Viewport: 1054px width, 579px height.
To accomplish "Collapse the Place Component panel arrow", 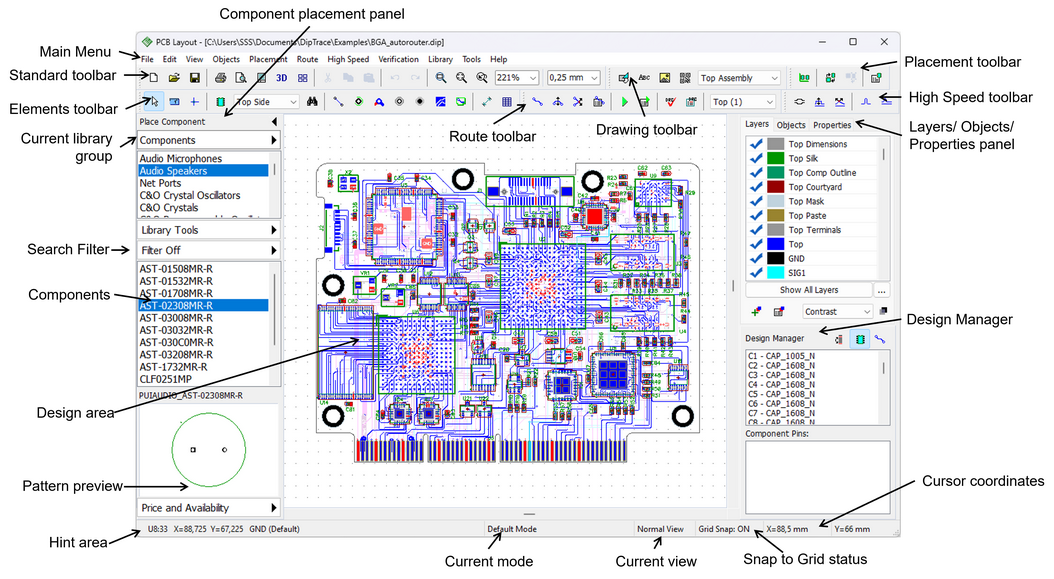I will coord(274,122).
